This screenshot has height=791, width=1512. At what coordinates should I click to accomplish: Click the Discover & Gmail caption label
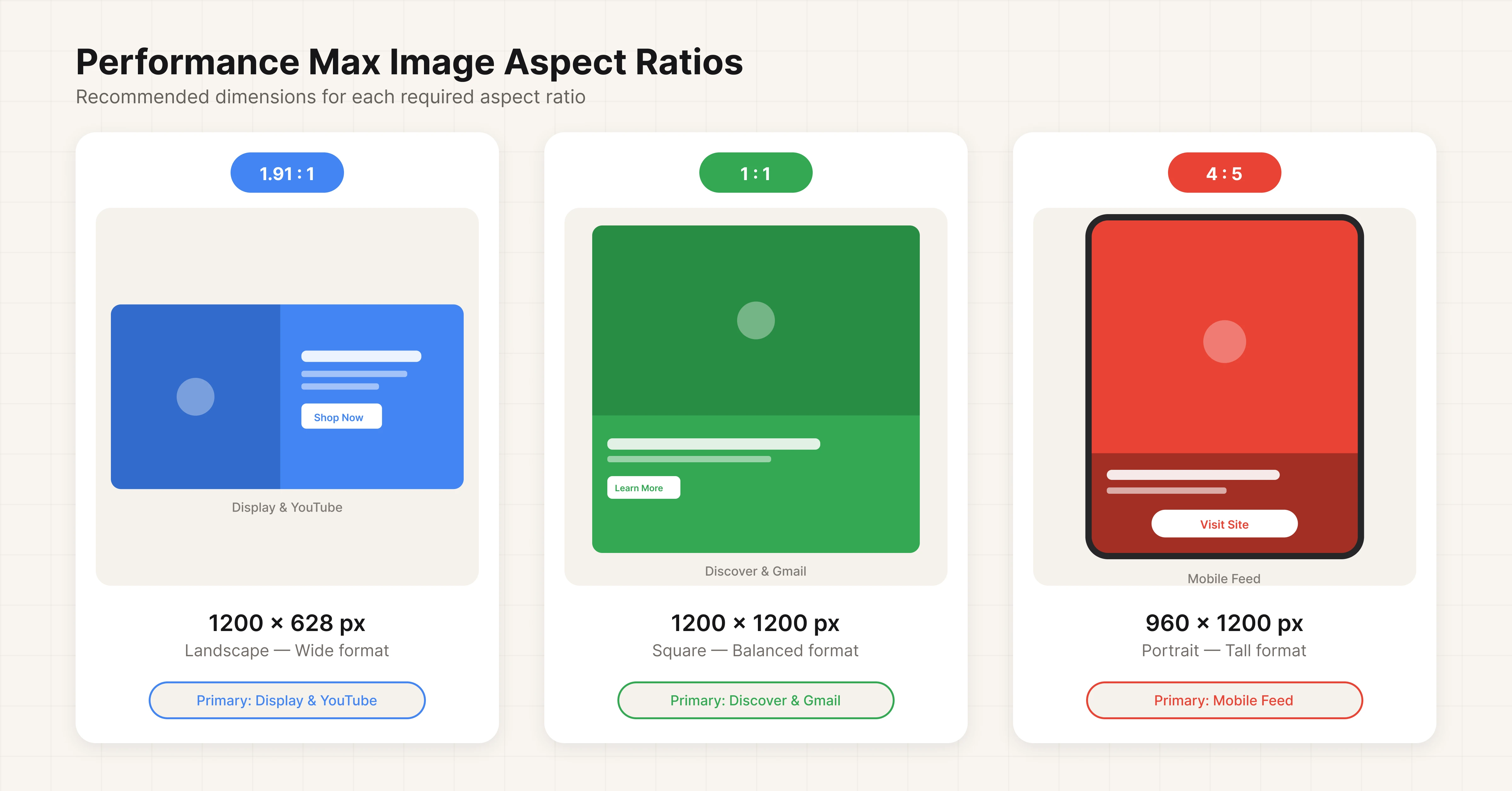point(755,570)
